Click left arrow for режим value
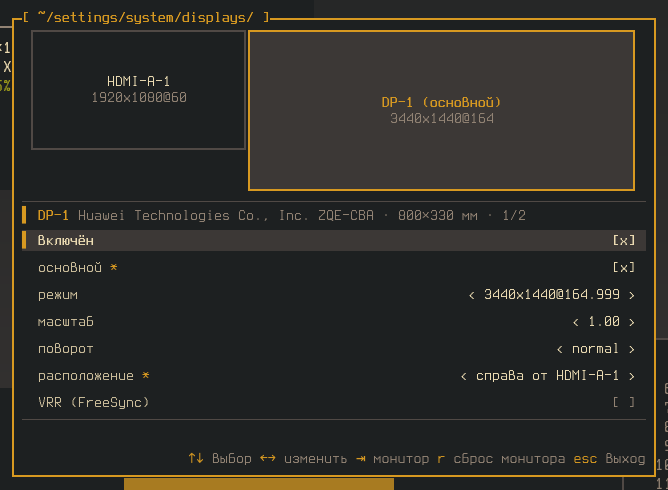 (472, 295)
